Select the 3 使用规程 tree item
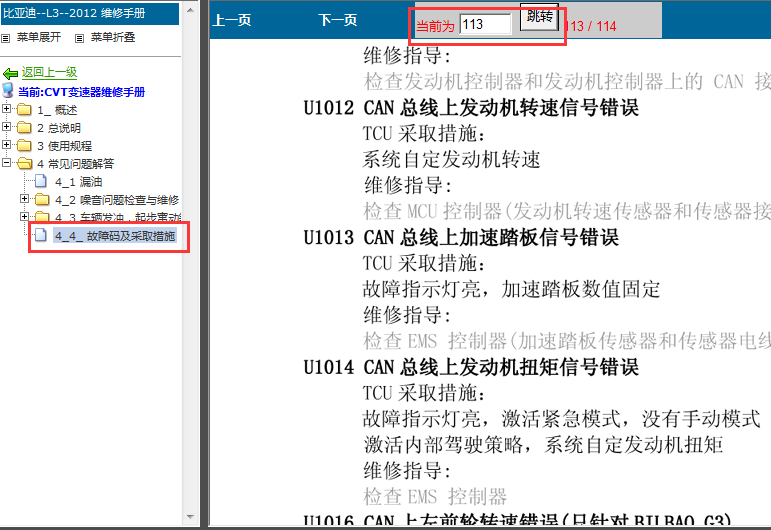This screenshot has width=771, height=530. tap(64, 146)
